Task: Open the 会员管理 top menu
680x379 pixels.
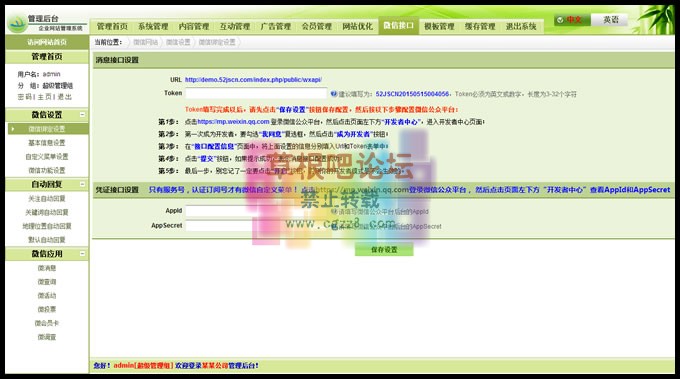Action: (x=317, y=26)
